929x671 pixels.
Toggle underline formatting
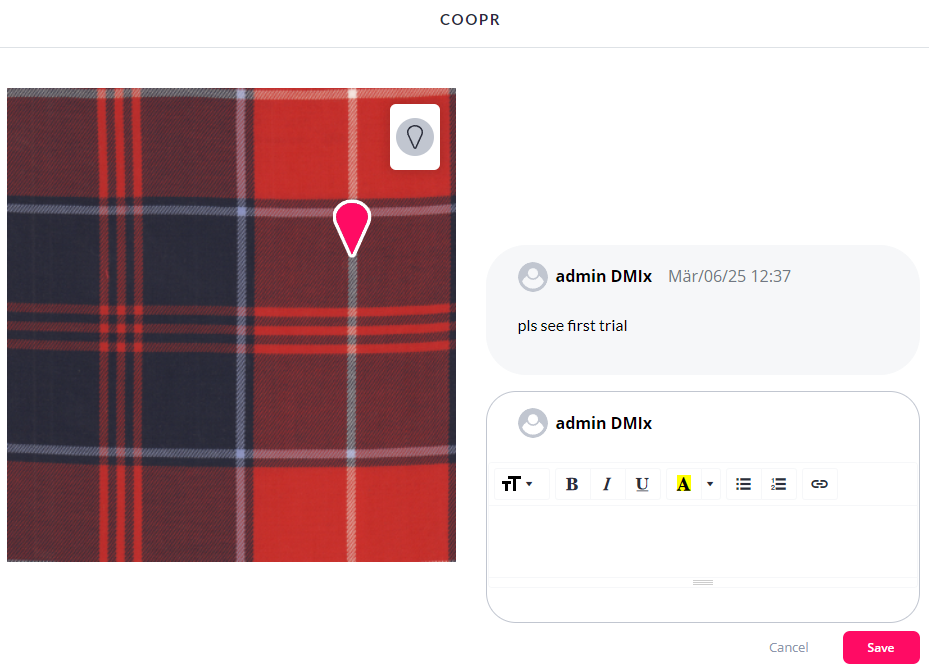(x=642, y=484)
